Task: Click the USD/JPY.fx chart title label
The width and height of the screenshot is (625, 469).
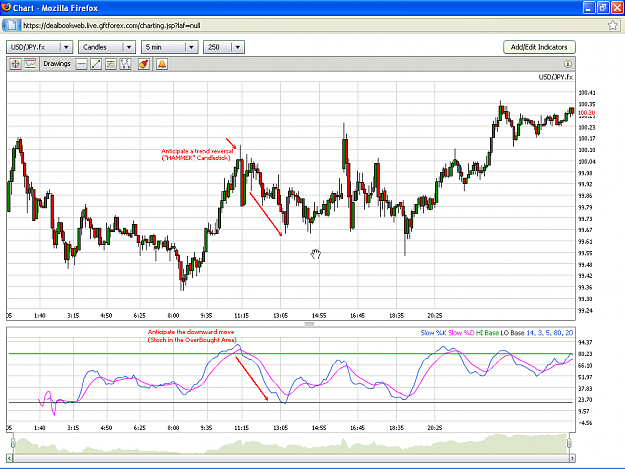Action: [556, 77]
